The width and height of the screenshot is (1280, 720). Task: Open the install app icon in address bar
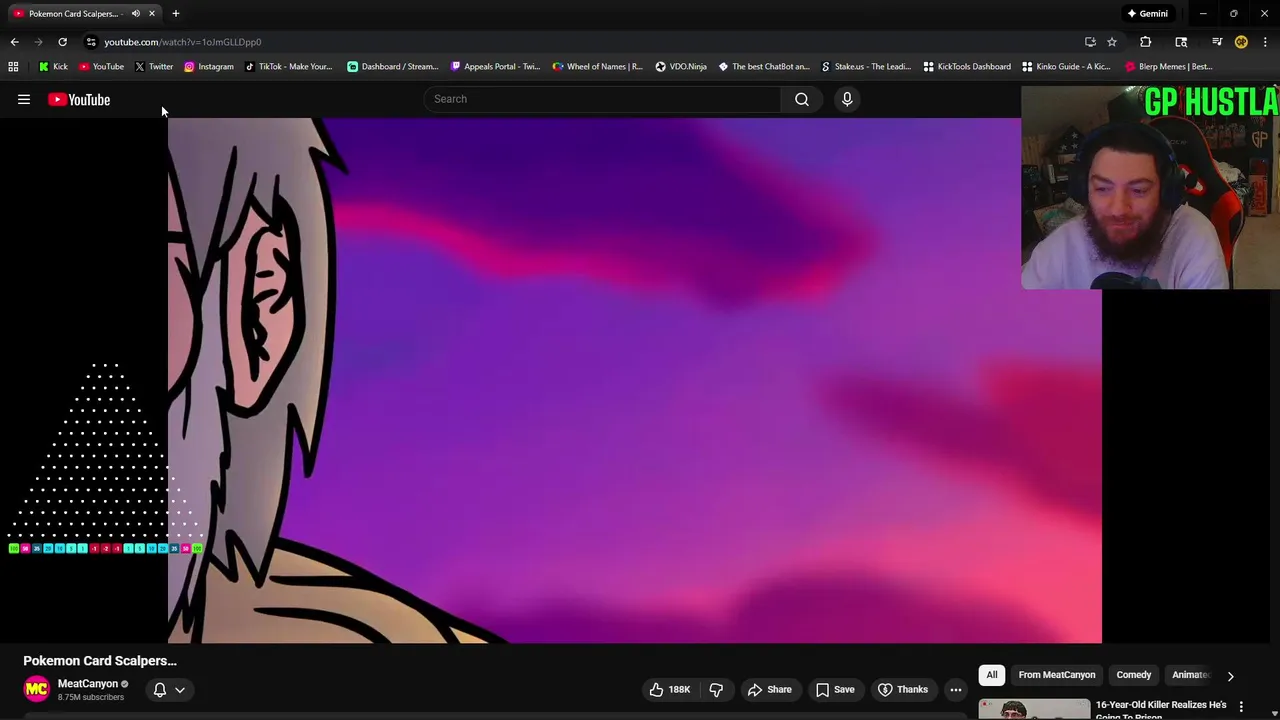(x=1090, y=42)
